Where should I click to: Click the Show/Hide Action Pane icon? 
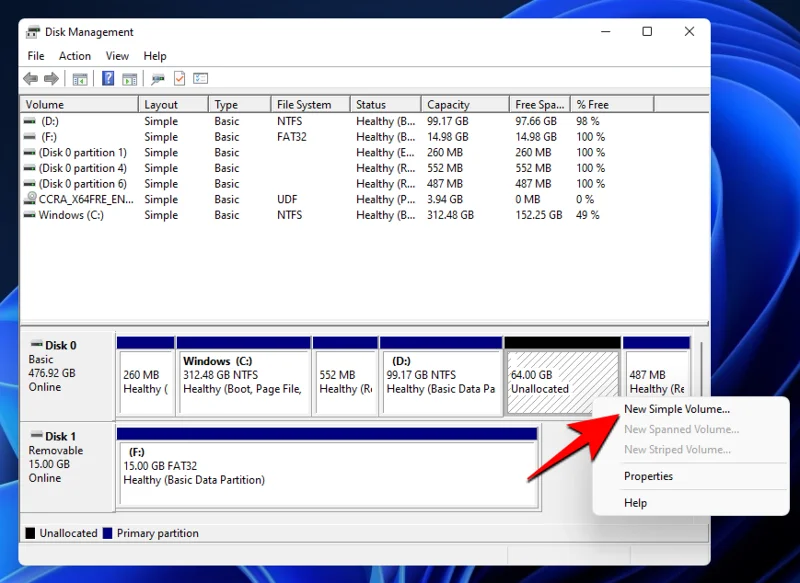point(128,79)
